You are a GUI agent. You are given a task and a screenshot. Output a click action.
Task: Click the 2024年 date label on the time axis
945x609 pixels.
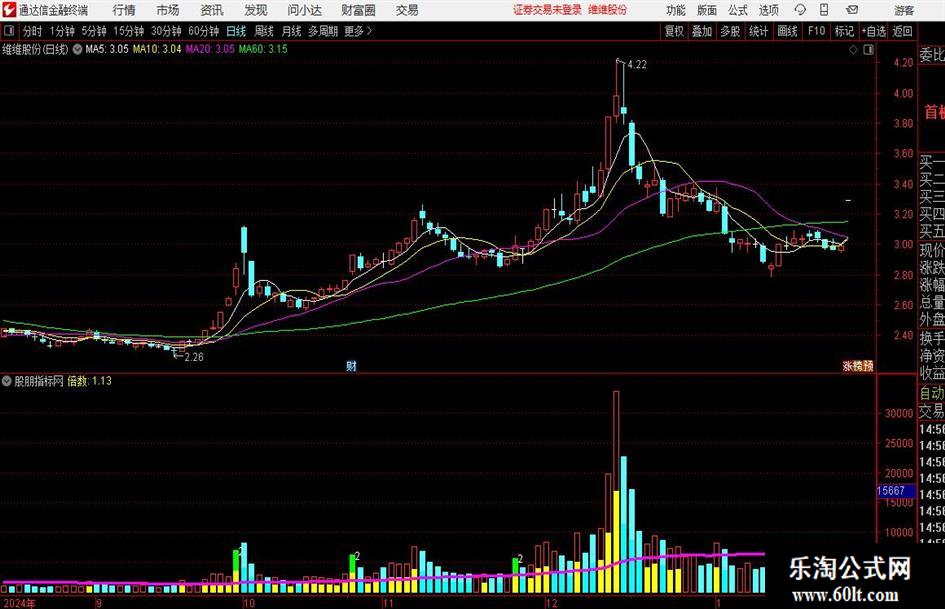pos(18,603)
